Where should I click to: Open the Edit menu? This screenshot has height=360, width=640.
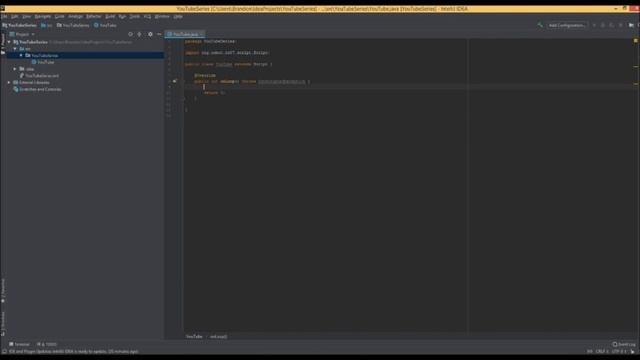pyautogui.click(x=15, y=16)
